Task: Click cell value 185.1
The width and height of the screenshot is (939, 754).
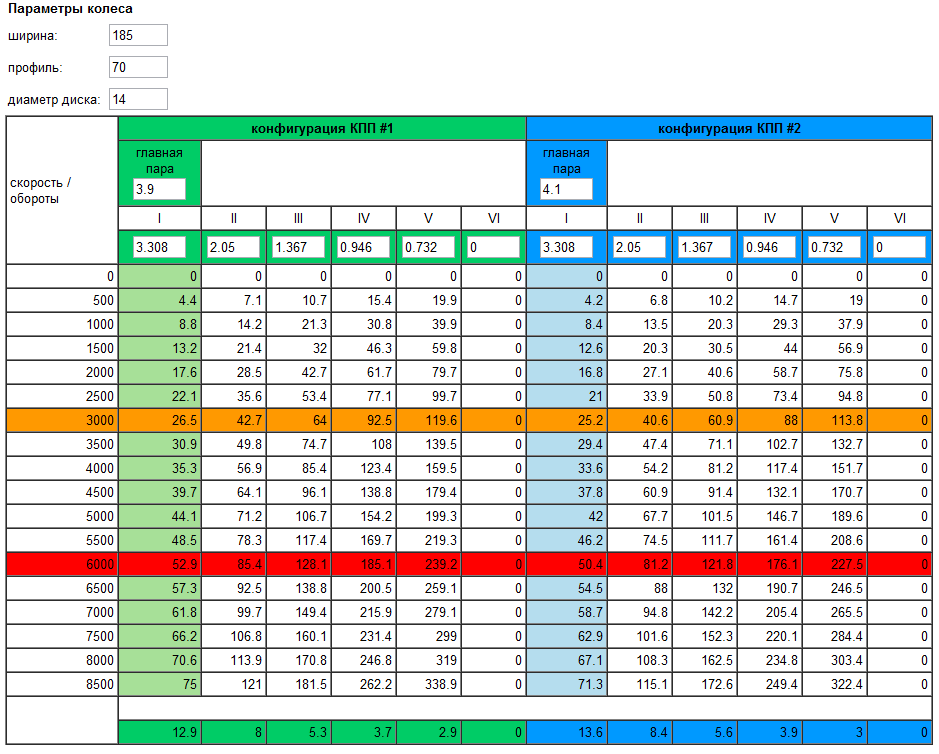Action: [364, 564]
